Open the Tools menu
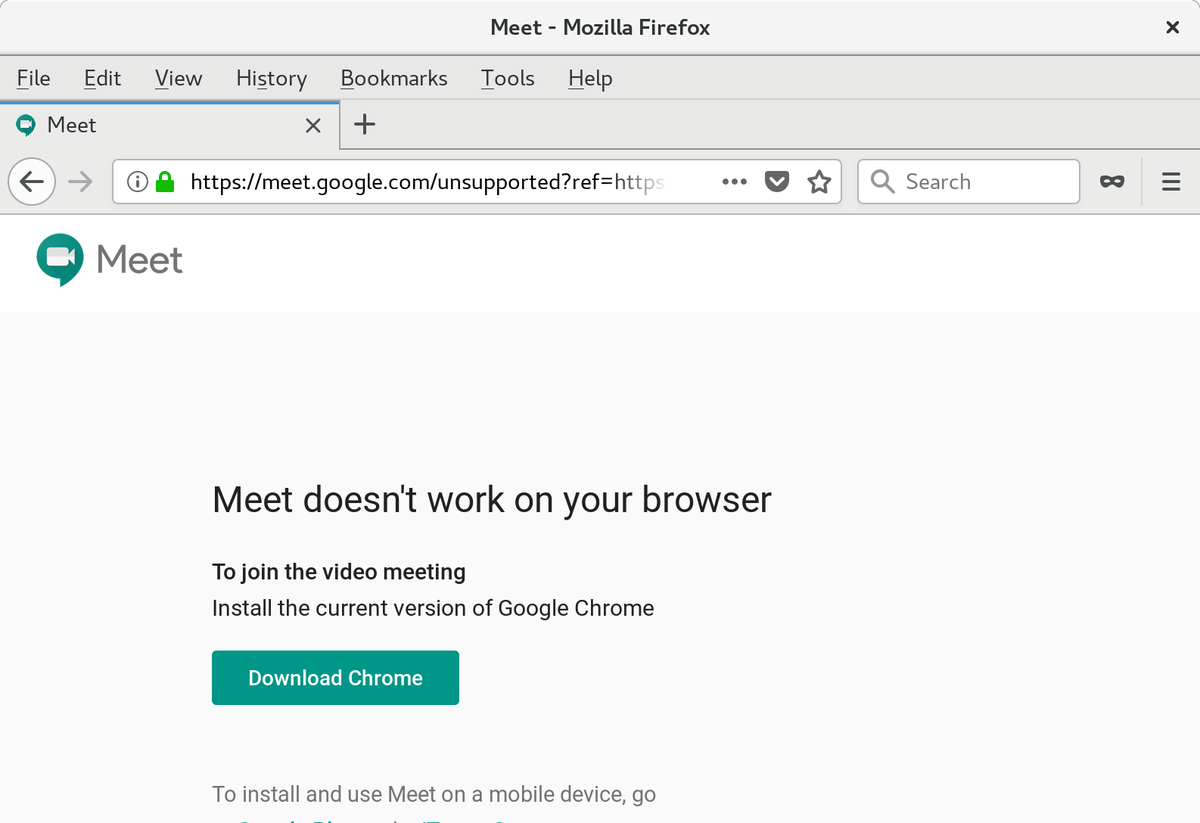Screen dimensions: 1200x823 tap(507, 78)
